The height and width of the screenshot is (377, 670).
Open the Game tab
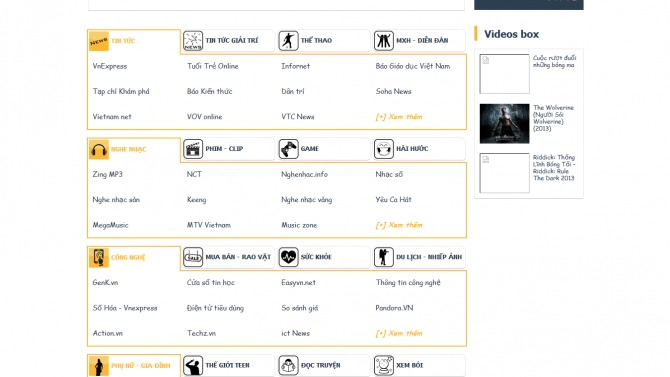click(x=324, y=149)
